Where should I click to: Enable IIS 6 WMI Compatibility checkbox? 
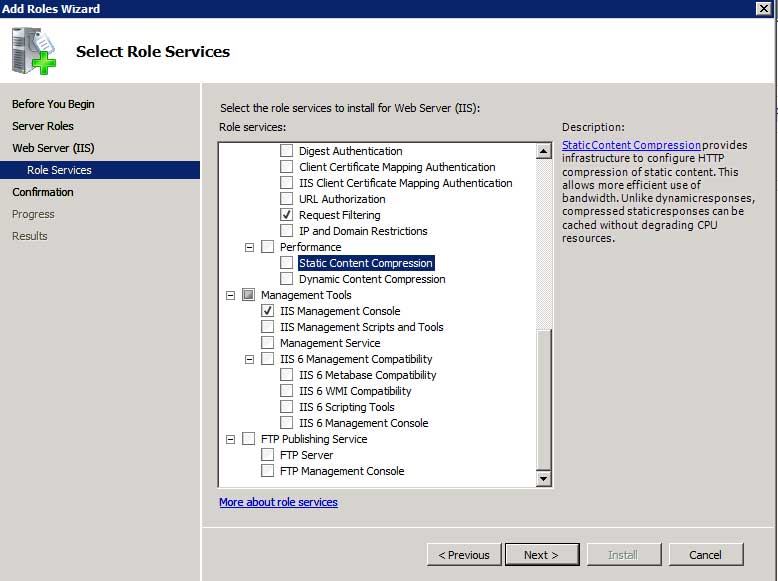click(x=286, y=390)
